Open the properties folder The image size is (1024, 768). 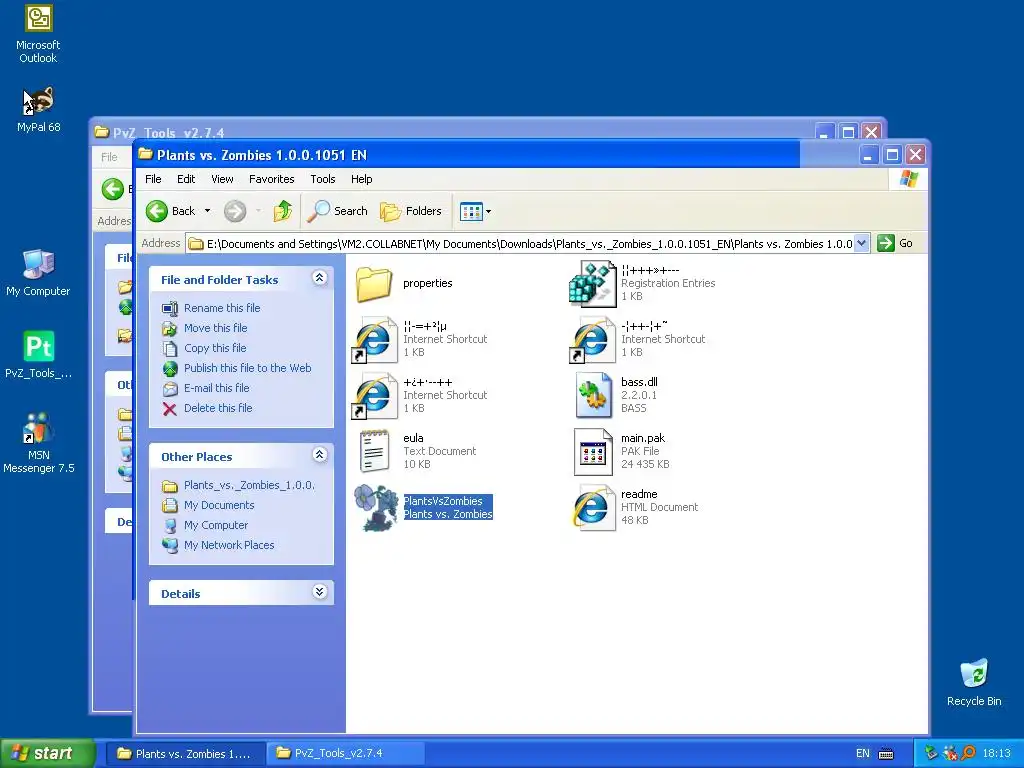pos(374,283)
